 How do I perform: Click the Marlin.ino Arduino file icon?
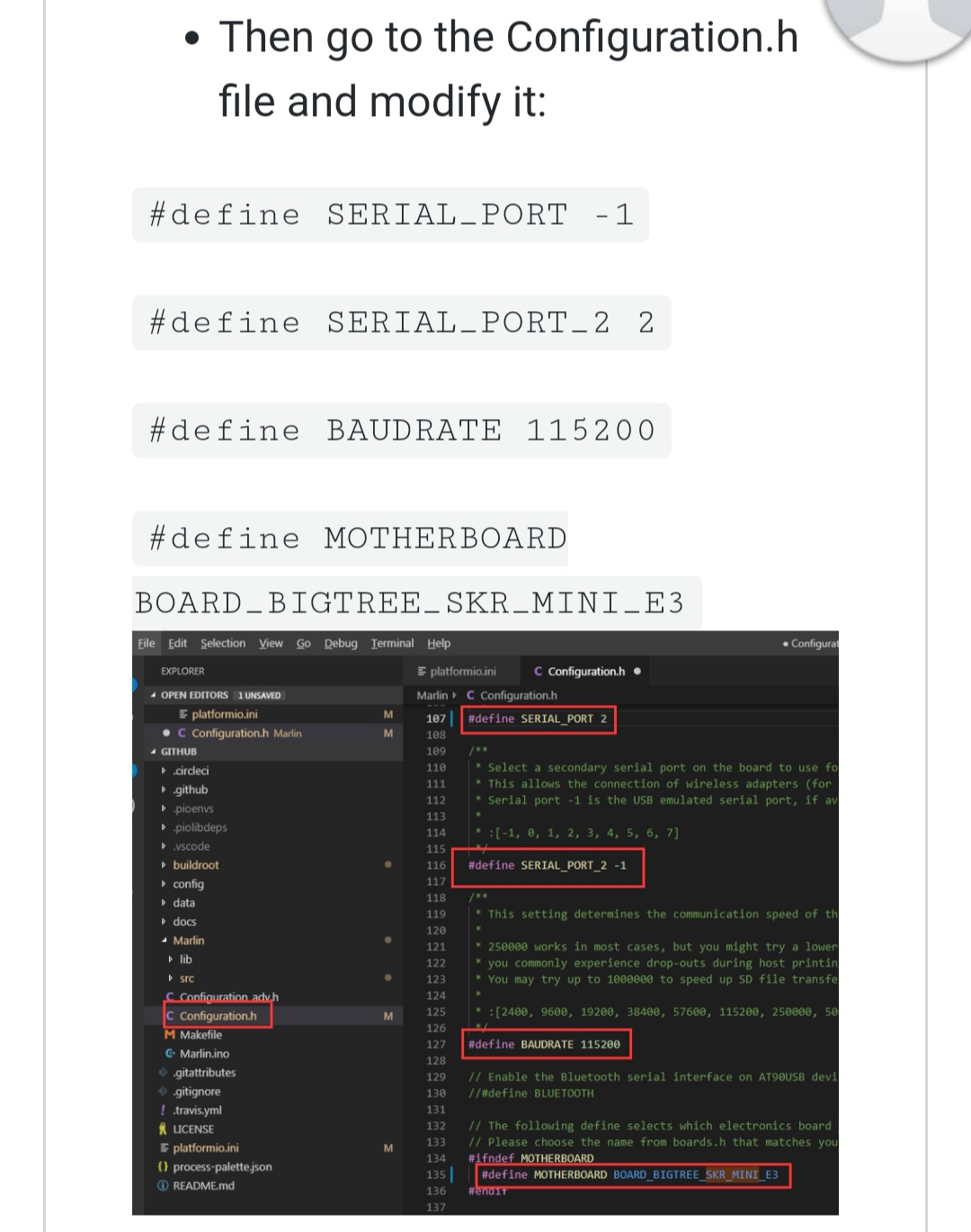pos(171,1054)
